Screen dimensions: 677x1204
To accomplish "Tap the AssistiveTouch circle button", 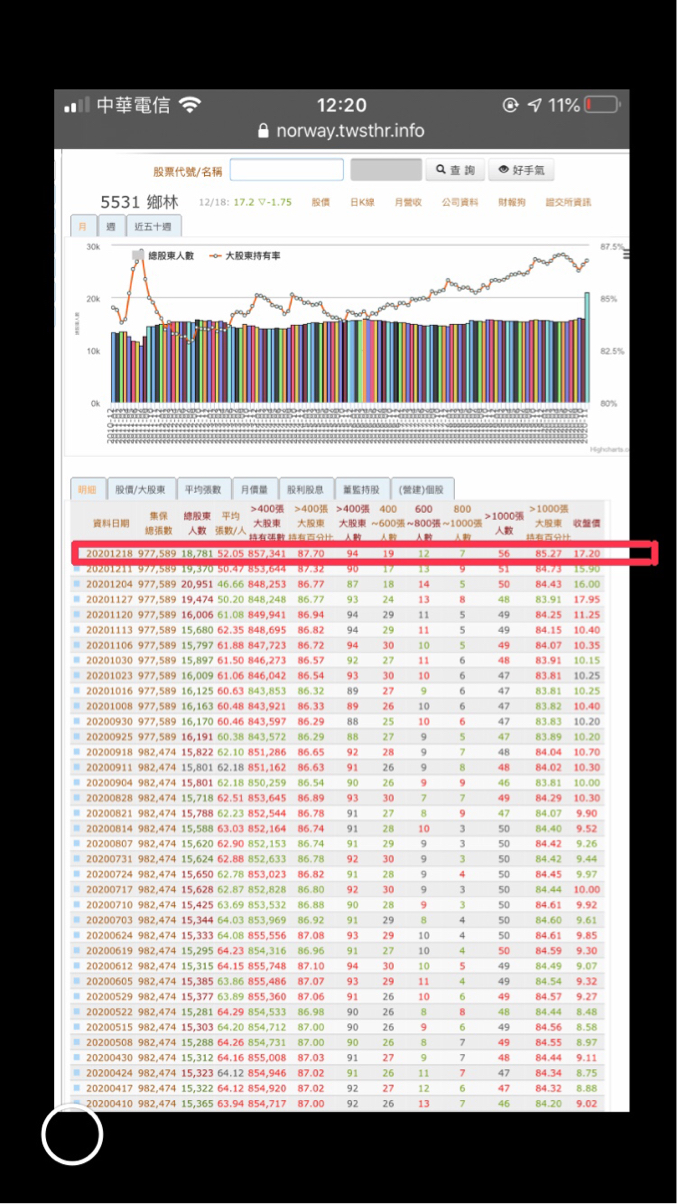I will coord(72,1134).
